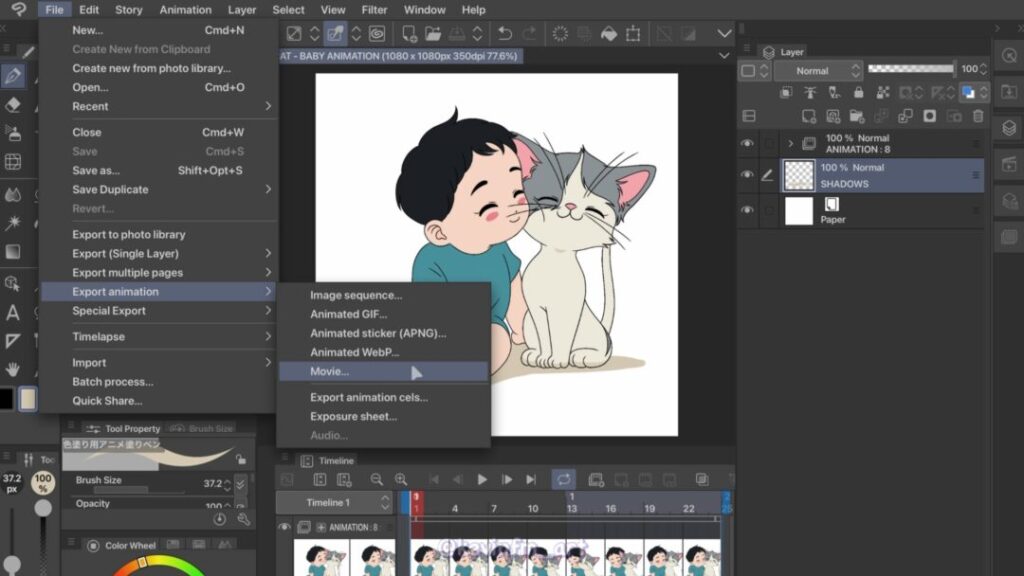
Task: Toggle loop playback in the timeline
Action: pyautogui.click(x=563, y=480)
